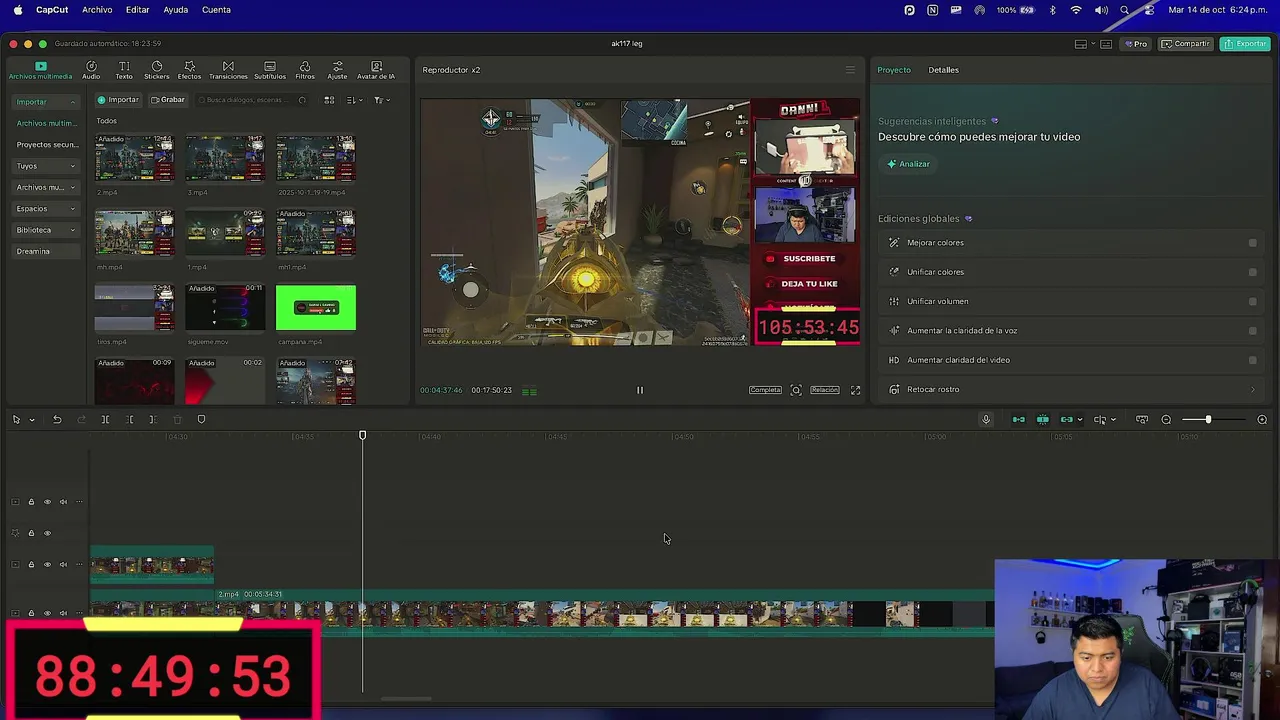This screenshot has width=1280, height=720.
Task: Click the green Importar button
Action: (118, 100)
